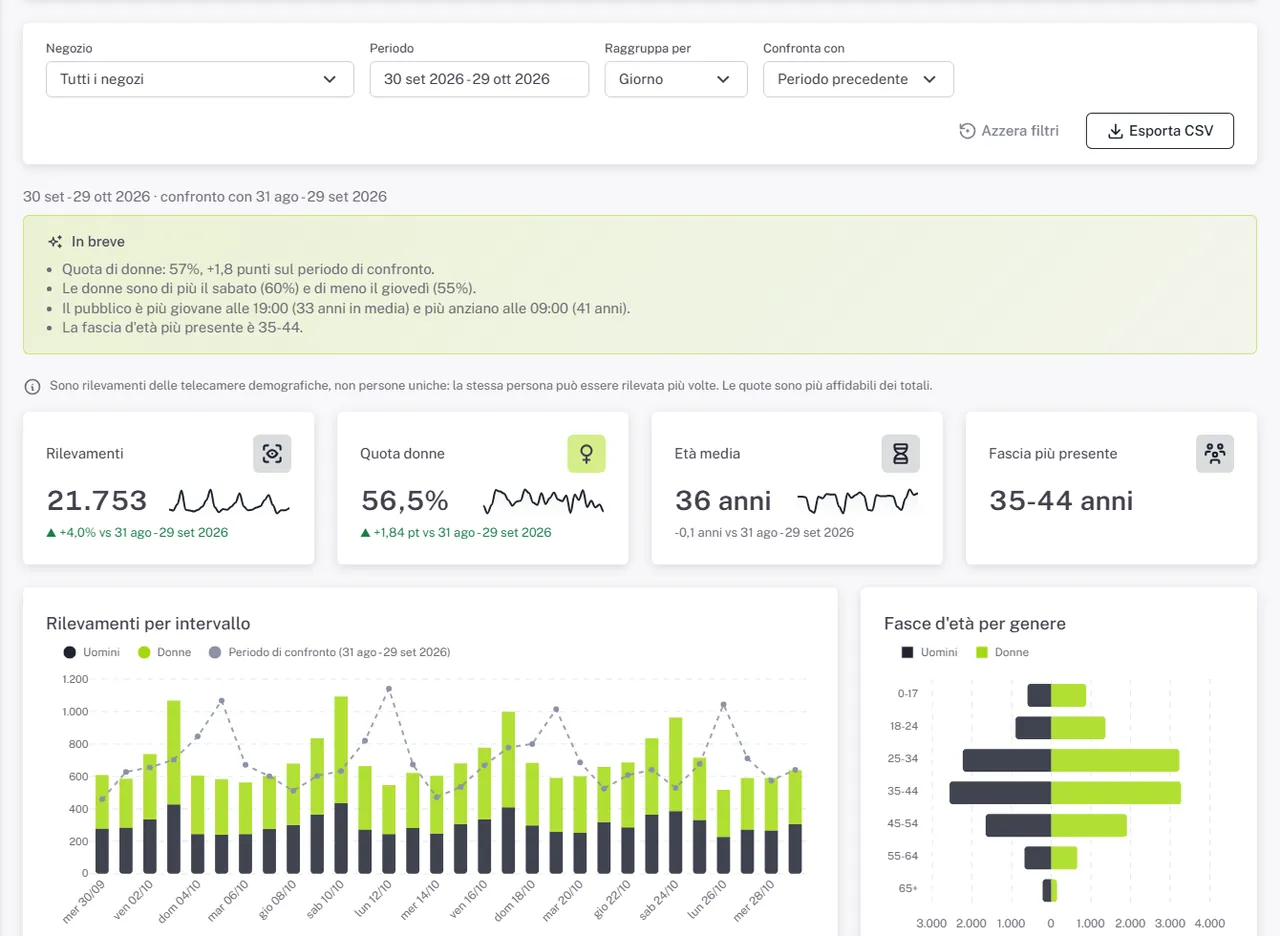Click the reset arrow icon by Azzera filtri

pyautogui.click(x=967, y=131)
